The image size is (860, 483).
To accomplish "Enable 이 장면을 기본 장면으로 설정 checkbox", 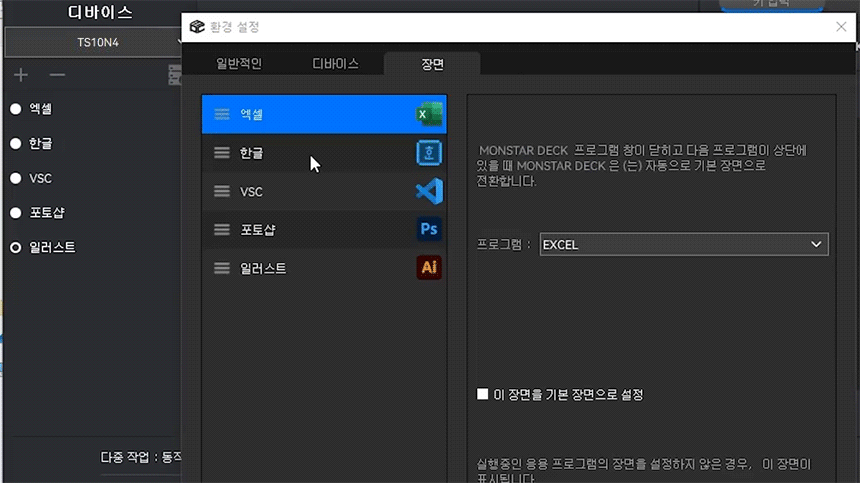I will (483, 395).
